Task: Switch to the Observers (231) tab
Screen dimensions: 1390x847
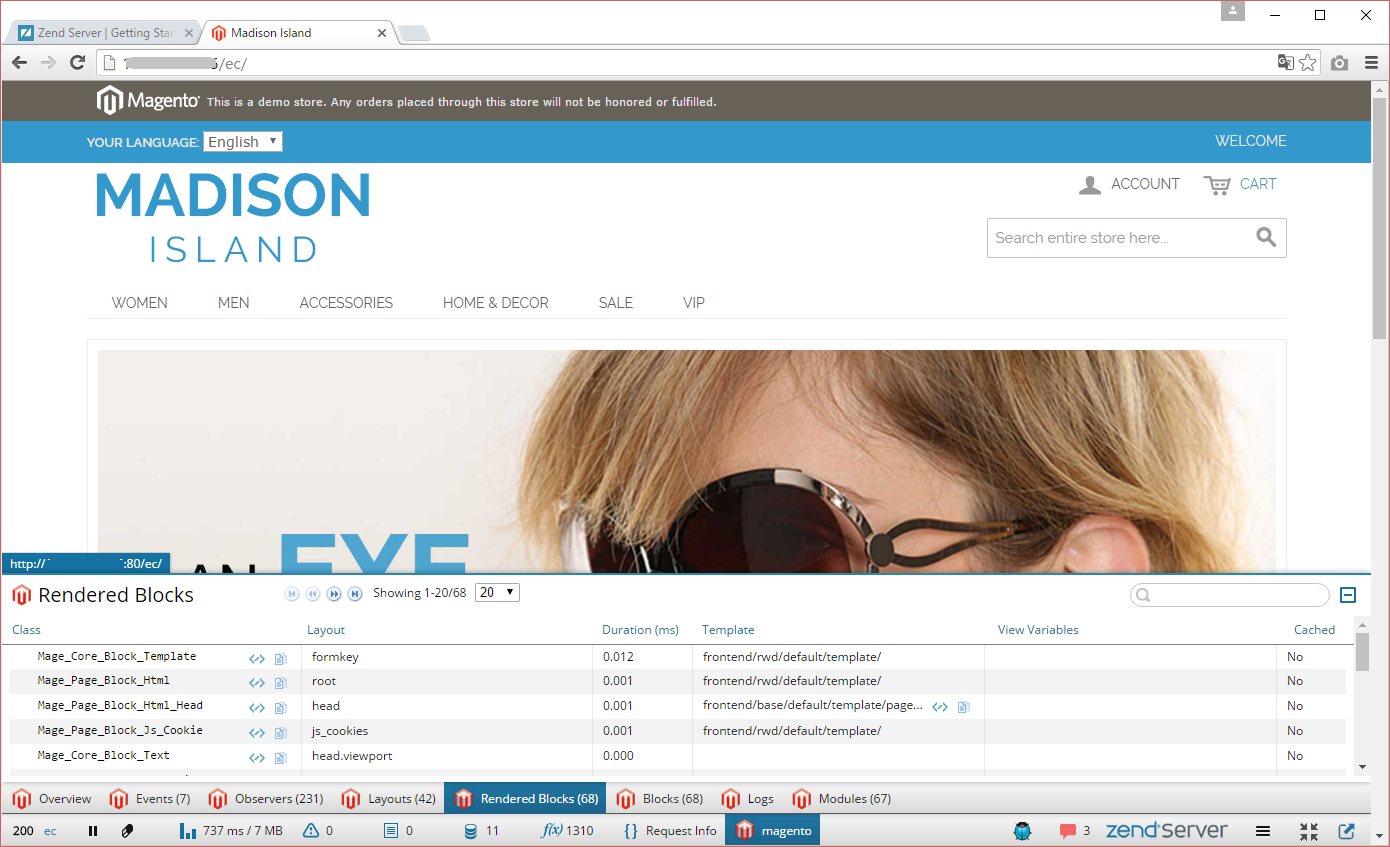Action: tap(267, 799)
